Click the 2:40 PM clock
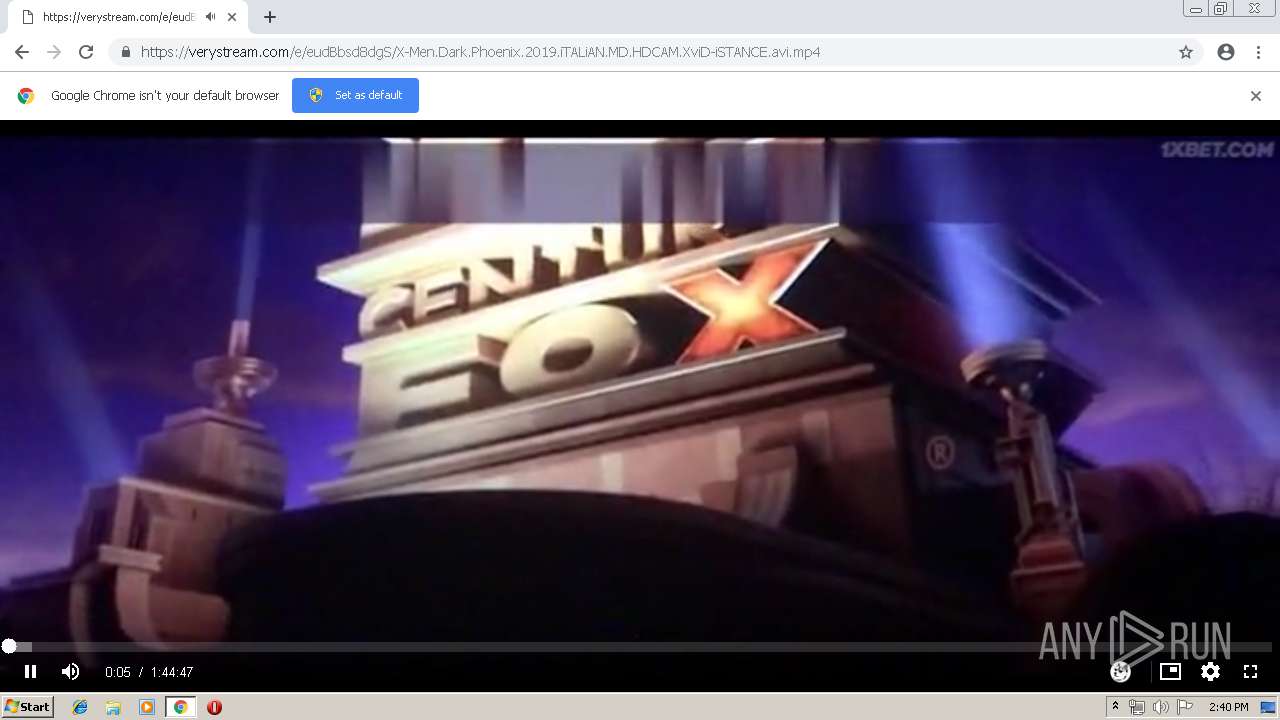The image size is (1280, 720). (1228, 707)
